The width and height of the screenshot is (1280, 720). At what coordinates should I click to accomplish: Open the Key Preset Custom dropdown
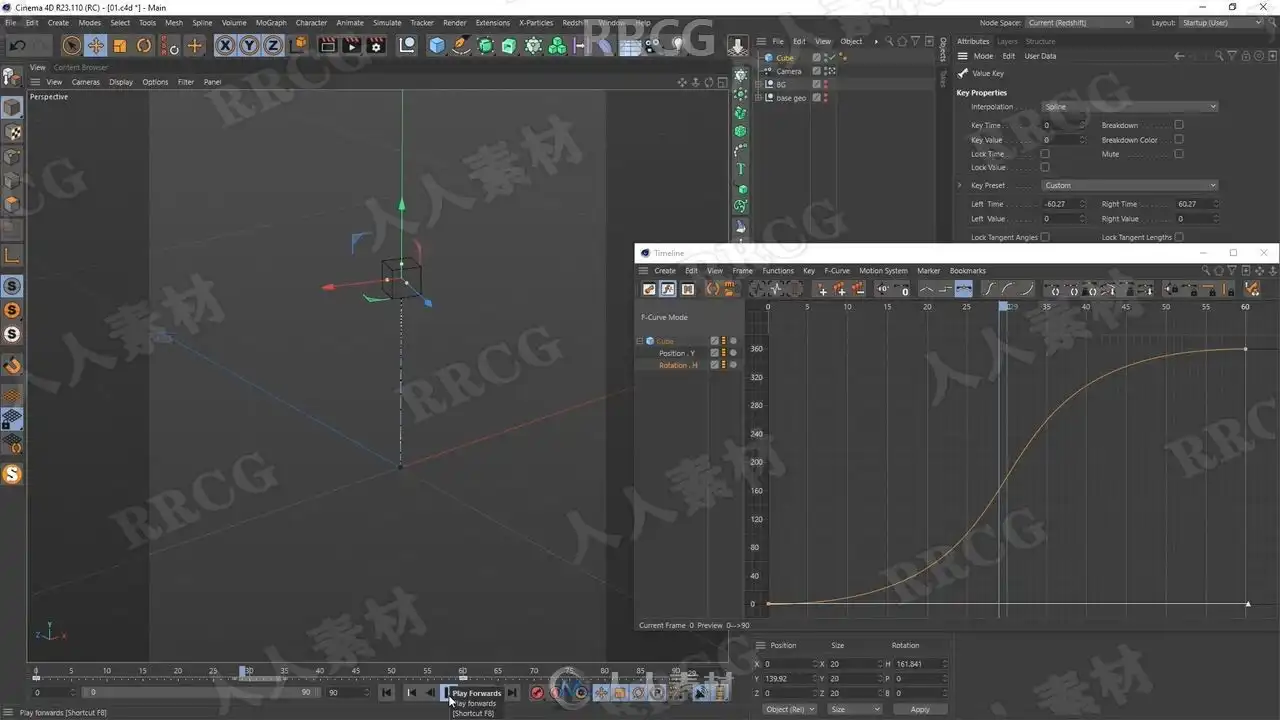(1130, 185)
